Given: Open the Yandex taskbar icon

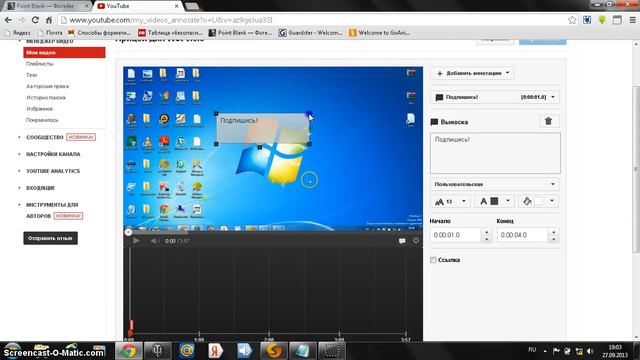Looking at the screenshot, I should click(x=216, y=351).
